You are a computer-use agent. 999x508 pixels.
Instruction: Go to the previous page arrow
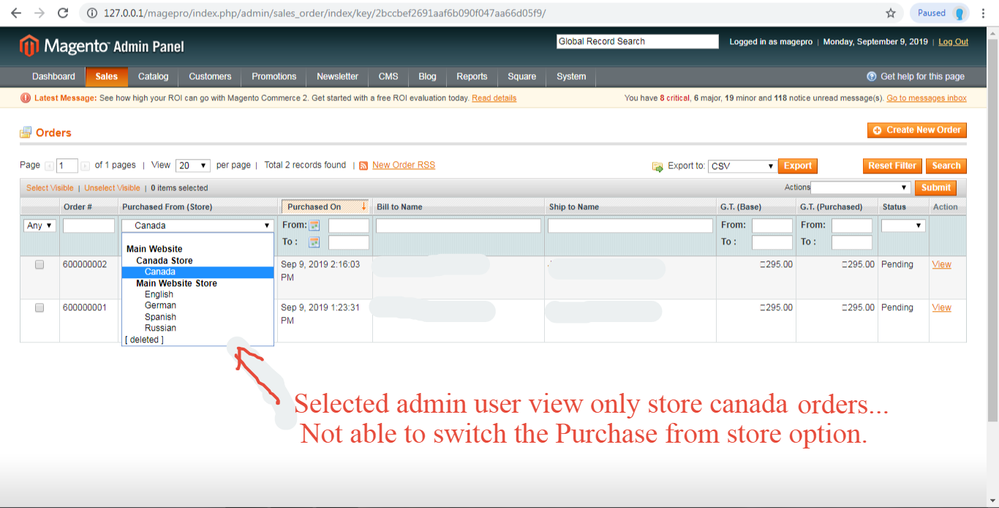pyautogui.click(x=49, y=166)
